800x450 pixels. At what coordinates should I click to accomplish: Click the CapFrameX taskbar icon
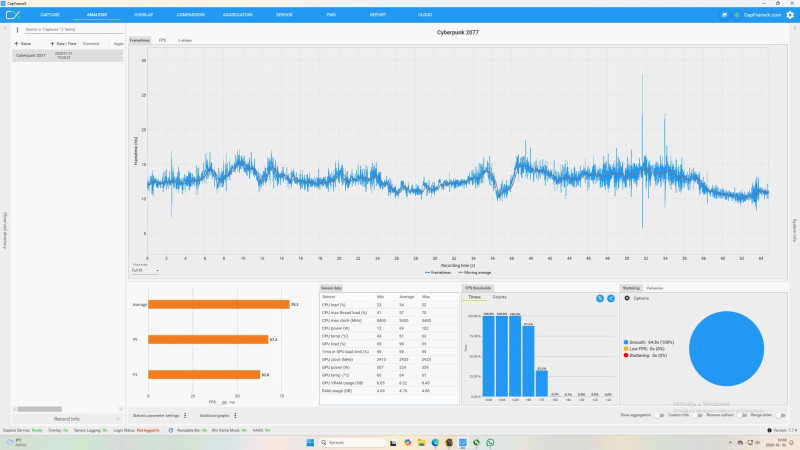(x=463, y=442)
